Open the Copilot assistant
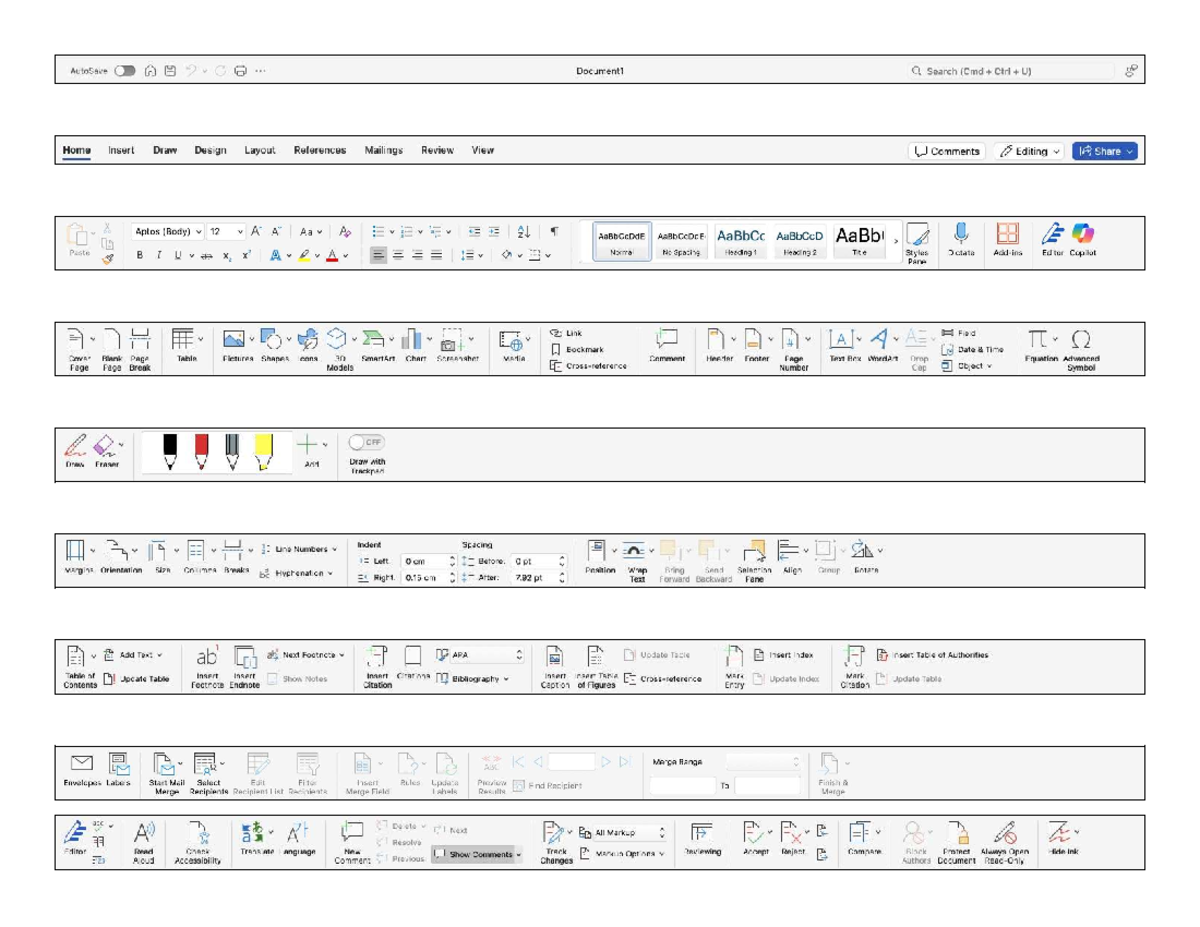The height and width of the screenshot is (927, 1200). tap(1083, 236)
